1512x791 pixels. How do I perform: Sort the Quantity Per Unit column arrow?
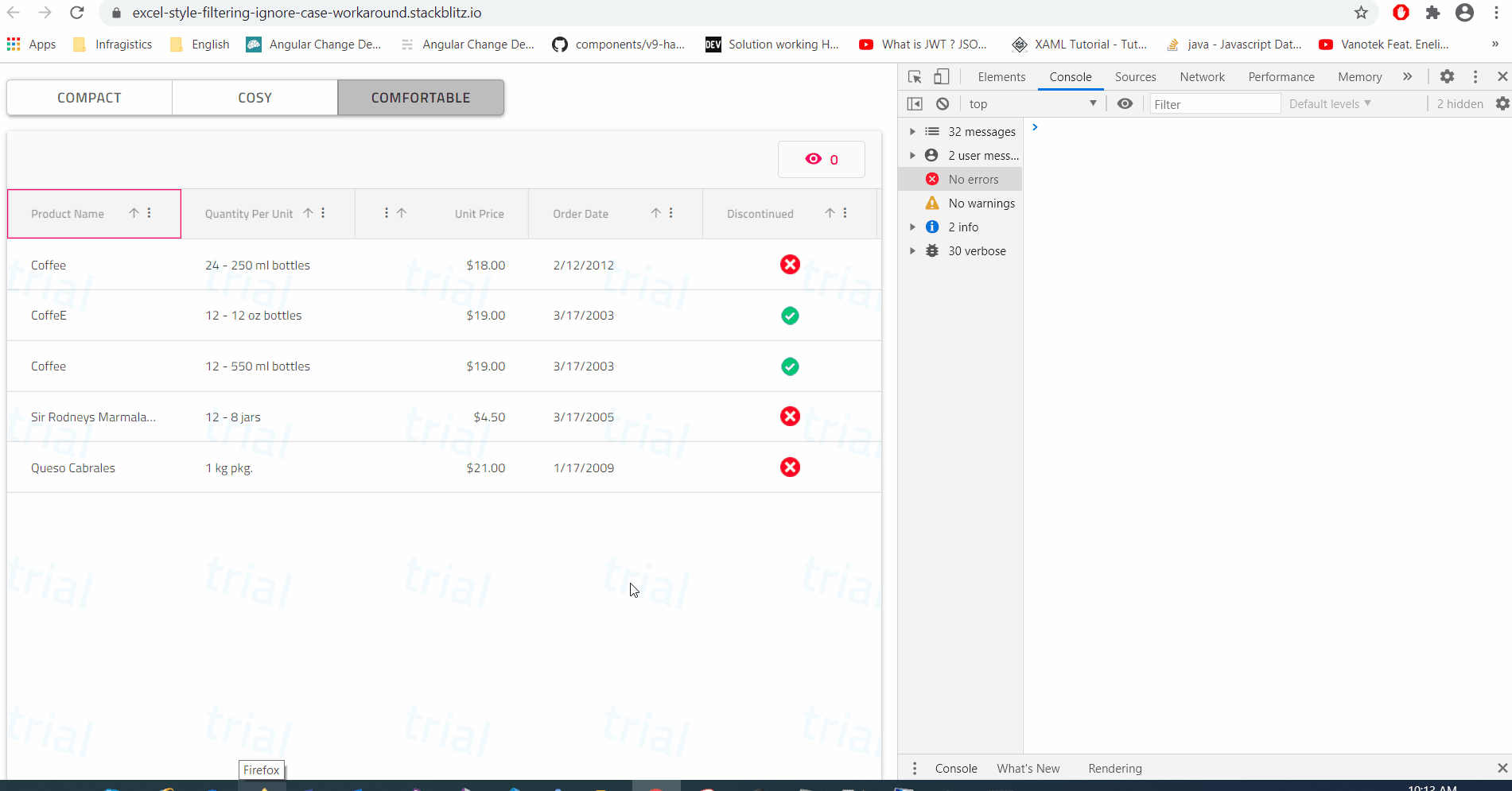pyautogui.click(x=308, y=213)
